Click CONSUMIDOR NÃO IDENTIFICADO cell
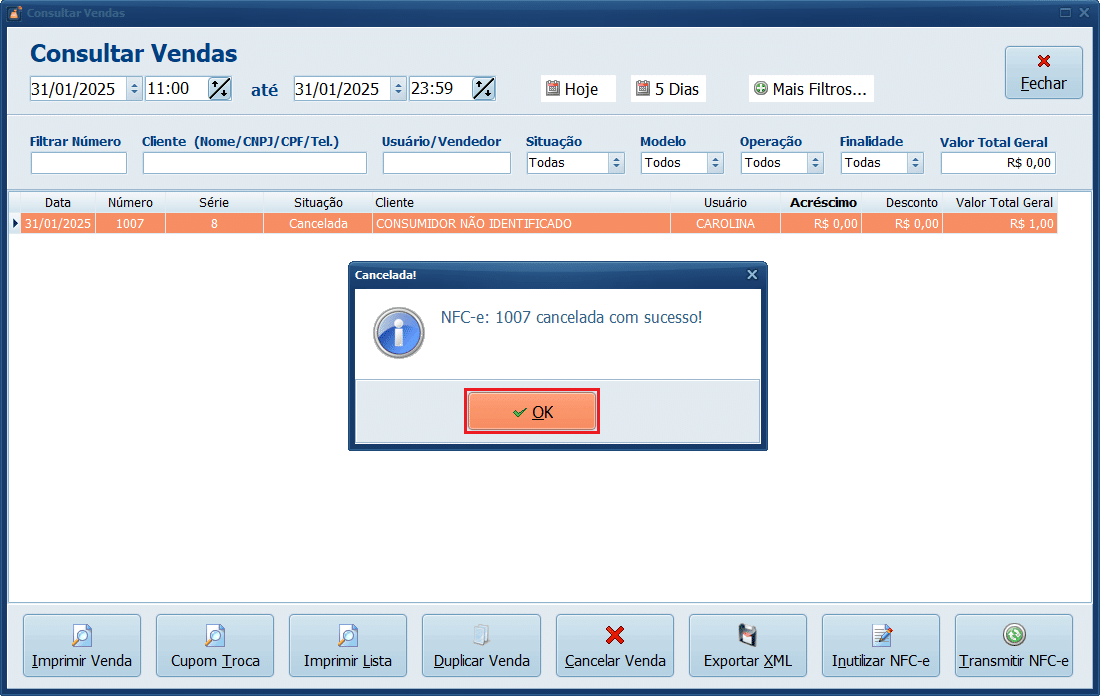The height and width of the screenshot is (696, 1100). click(x=521, y=223)
